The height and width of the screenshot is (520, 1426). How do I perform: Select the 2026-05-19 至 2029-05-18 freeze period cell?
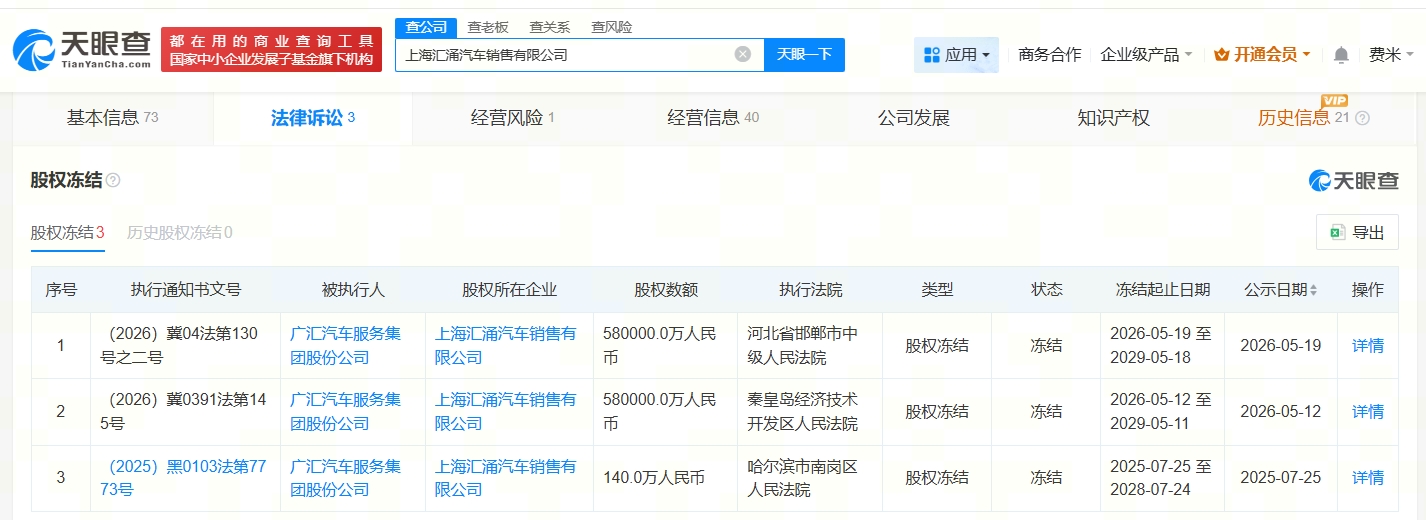click(1162, 346)
